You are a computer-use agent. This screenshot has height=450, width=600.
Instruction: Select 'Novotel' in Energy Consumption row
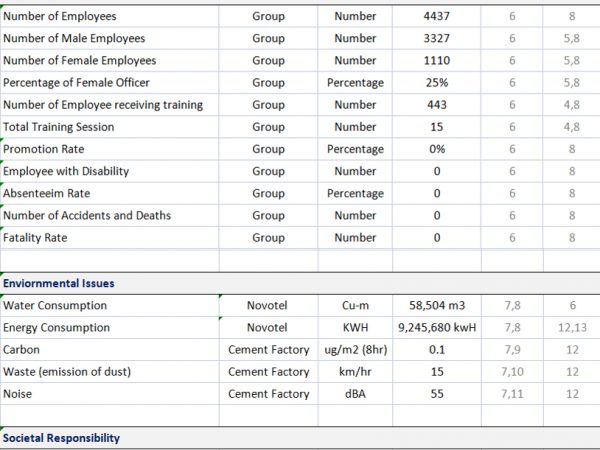coord(267,328)
